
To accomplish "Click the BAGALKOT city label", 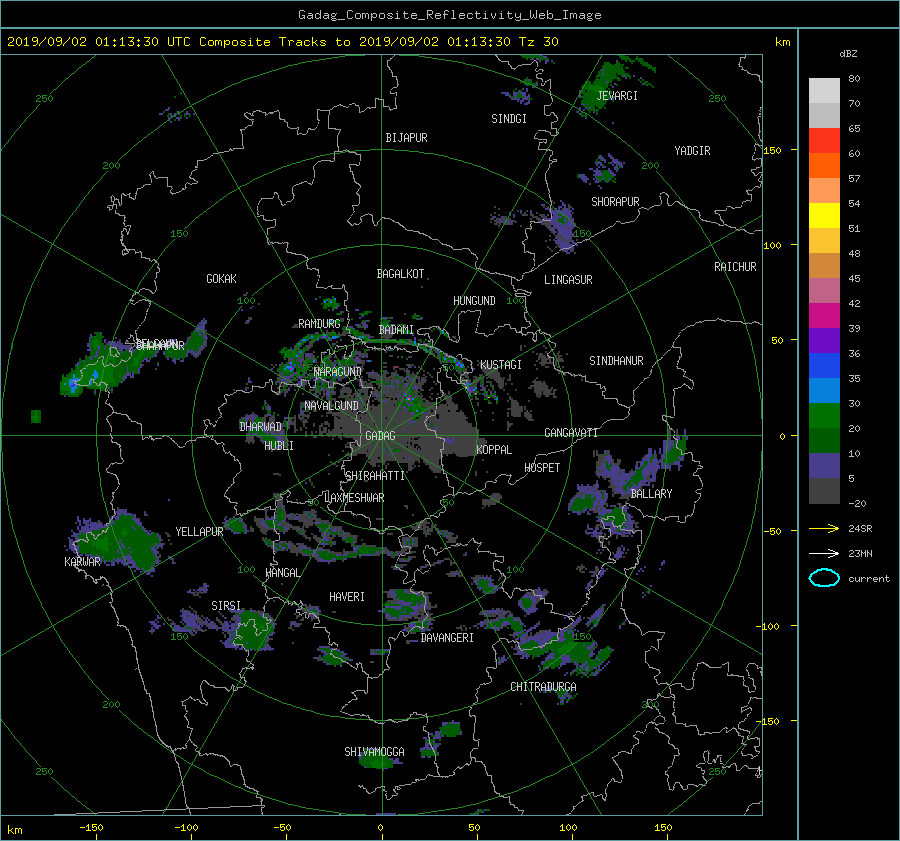I will pyautogui.click(x=400, y=274).
